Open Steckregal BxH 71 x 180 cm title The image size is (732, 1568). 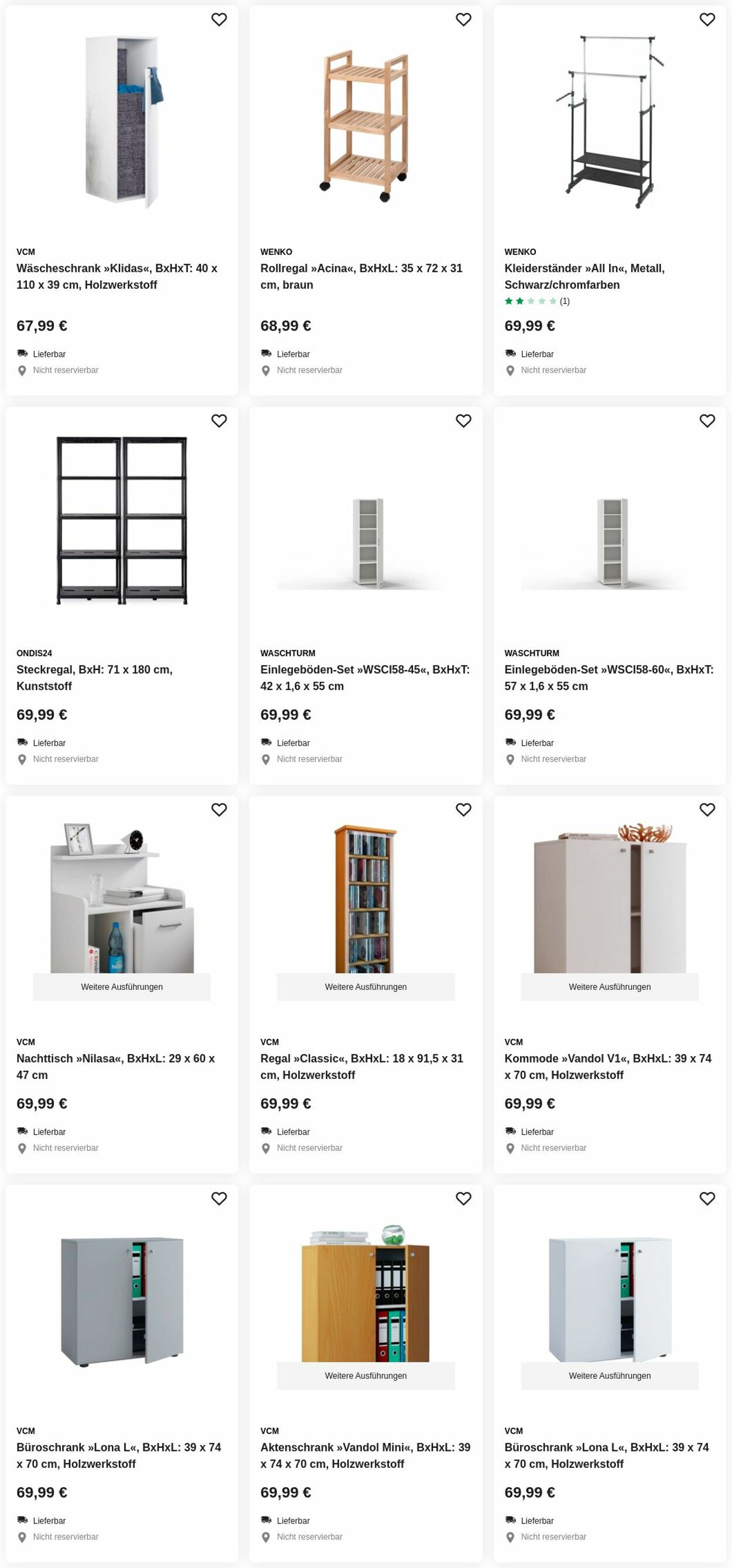click(94, 678)
